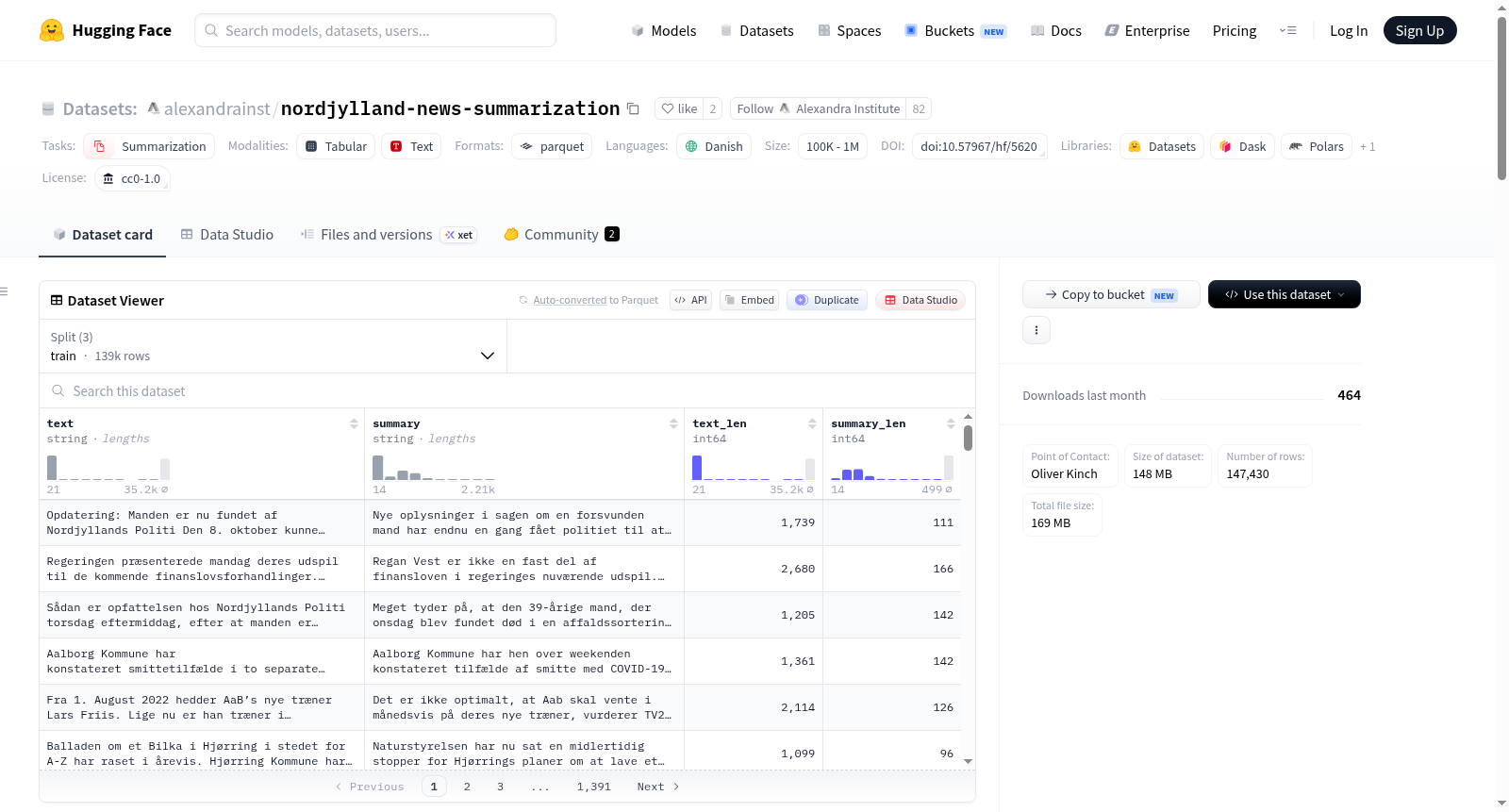This screenshot has height=812, width=1509.
Task: Focus the top search models field
Action: pos(375,30)
